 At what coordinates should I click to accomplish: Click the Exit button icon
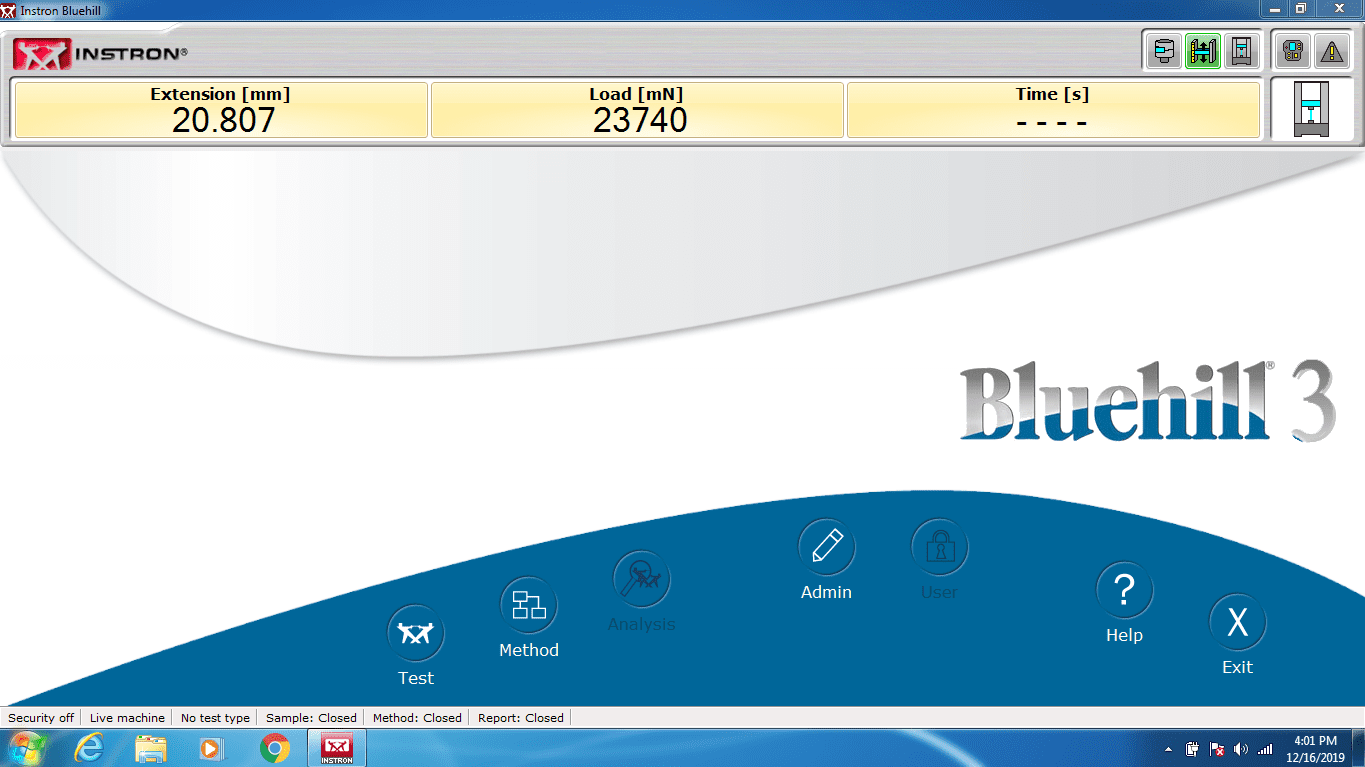pos(1237,623)
